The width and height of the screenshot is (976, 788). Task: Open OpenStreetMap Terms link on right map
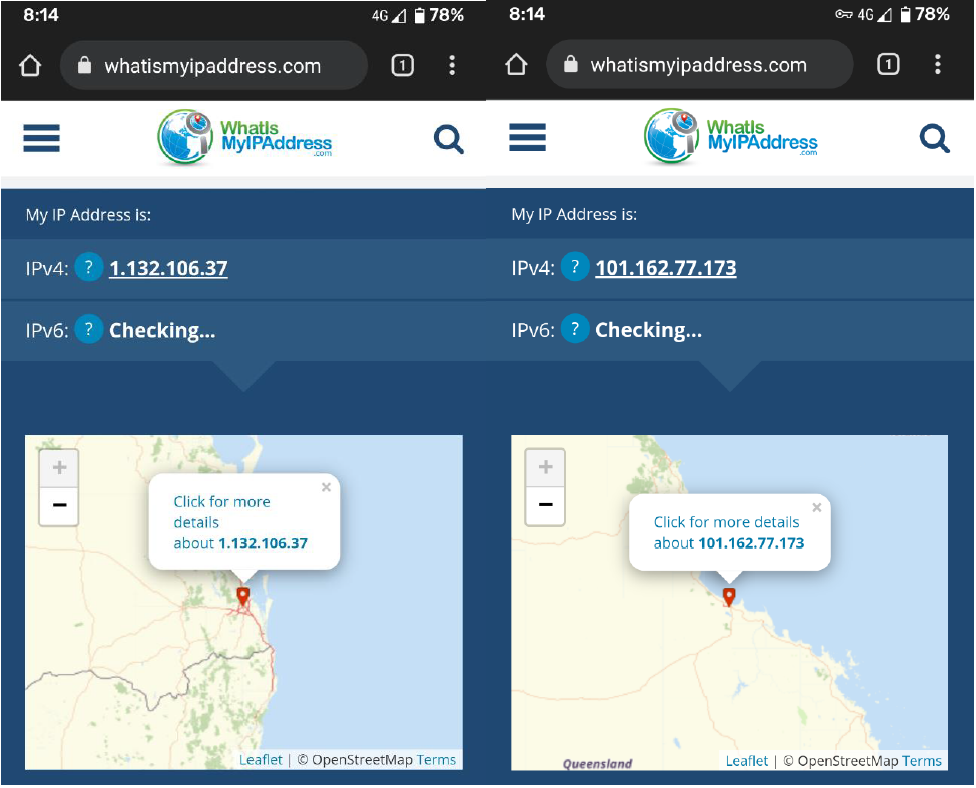pyautogui.click(x=921, y=761)
